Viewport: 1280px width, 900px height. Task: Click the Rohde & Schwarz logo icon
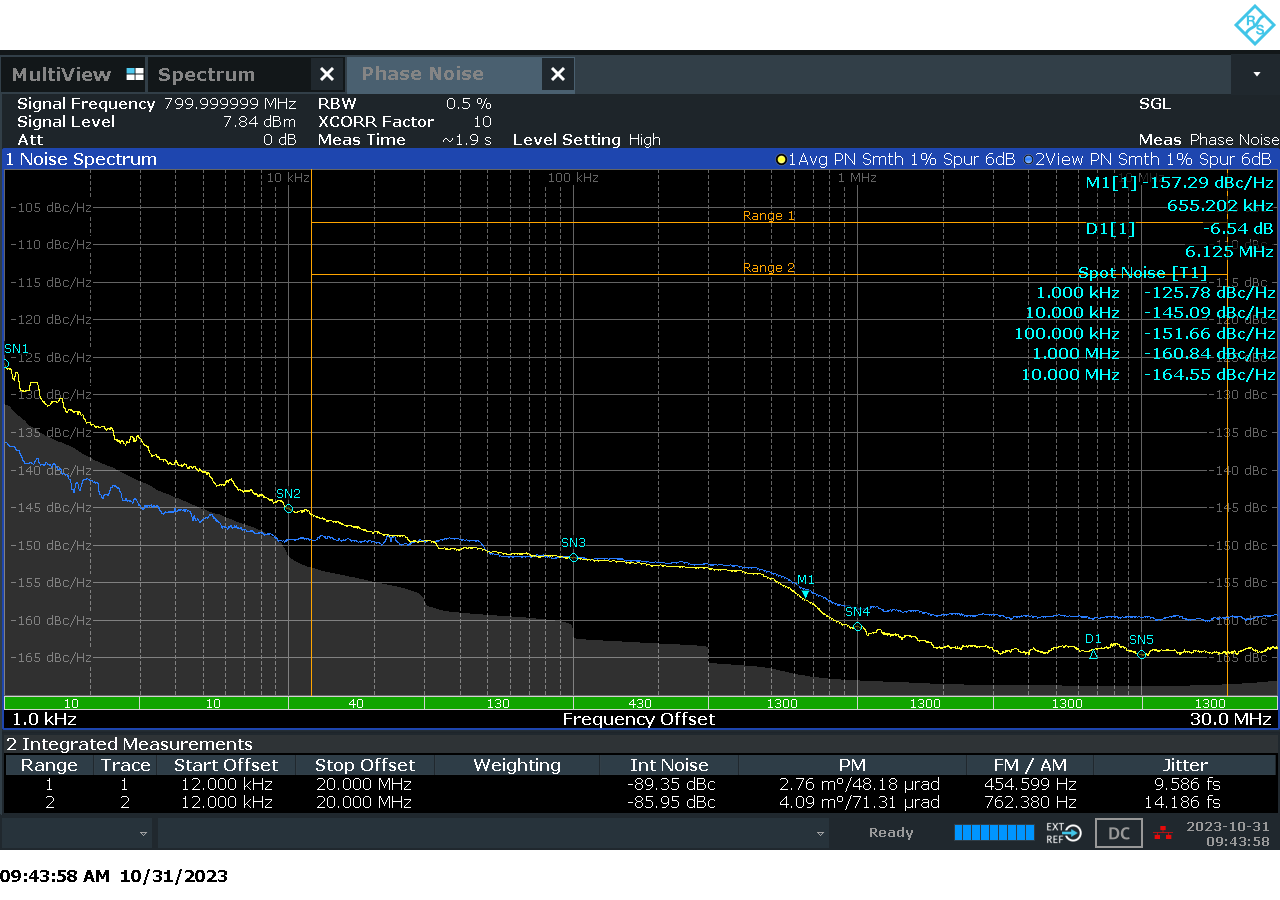(1254, 25)
